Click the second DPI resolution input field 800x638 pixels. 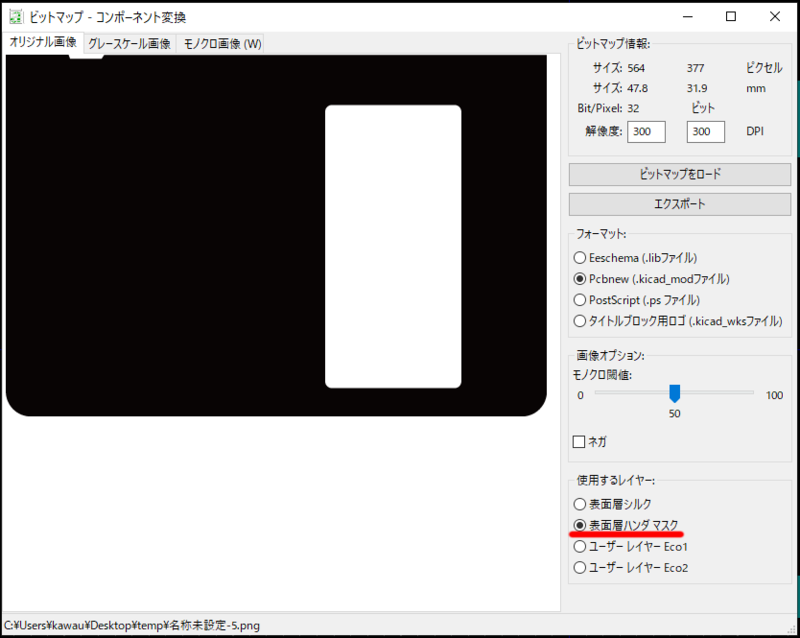click(705, 131)
